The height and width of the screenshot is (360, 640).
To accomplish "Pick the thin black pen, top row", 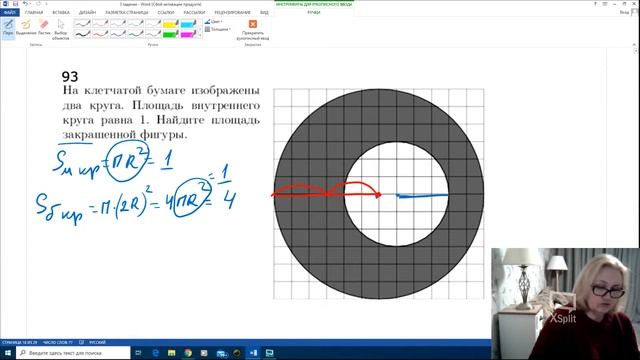I will click(x=82, y=24).
